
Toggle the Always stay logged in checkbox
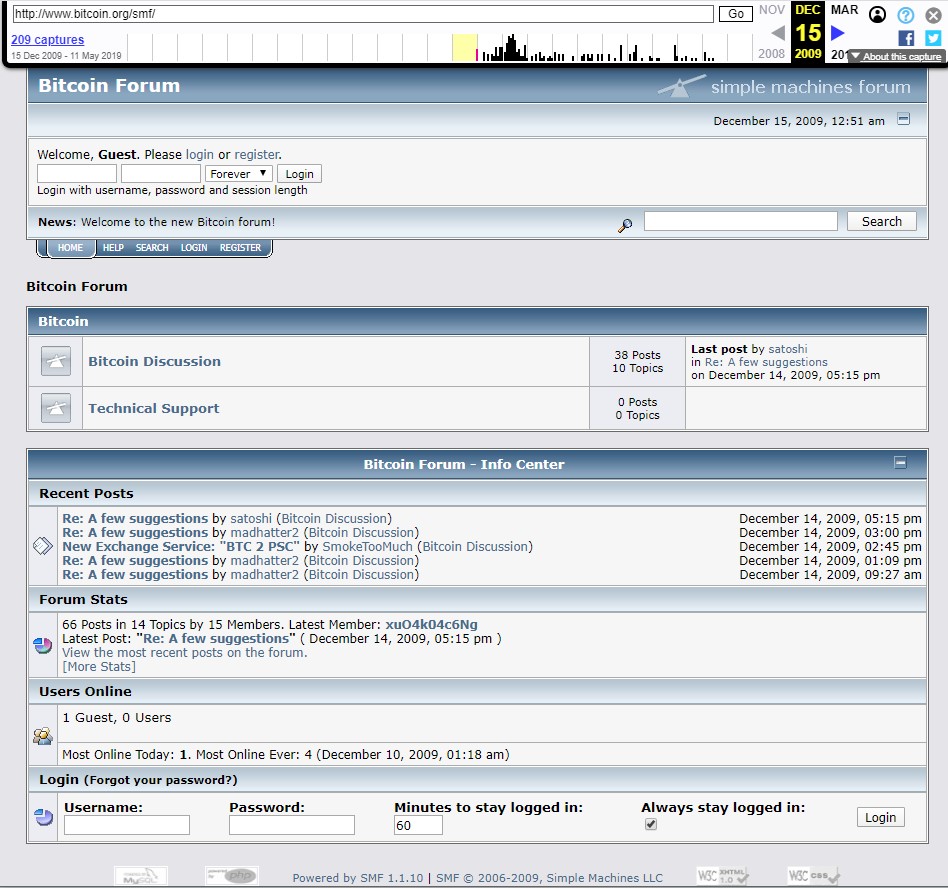tap(651, 824)
